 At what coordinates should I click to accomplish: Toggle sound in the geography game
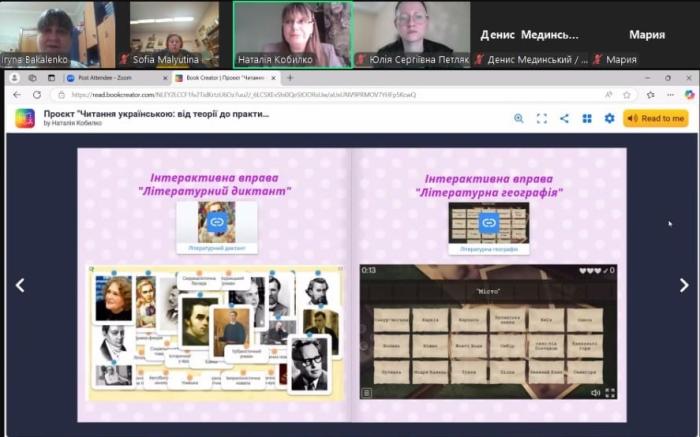click(596, 393)
